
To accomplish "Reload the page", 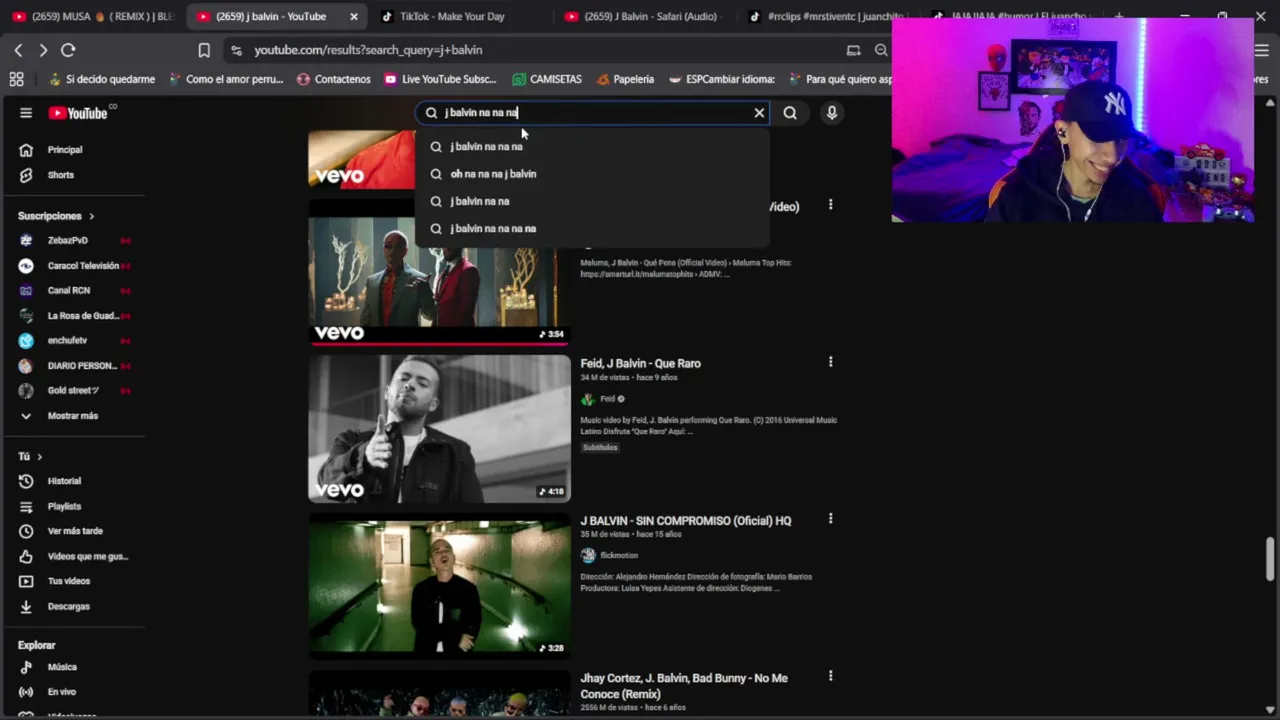I will click(68, 50).
